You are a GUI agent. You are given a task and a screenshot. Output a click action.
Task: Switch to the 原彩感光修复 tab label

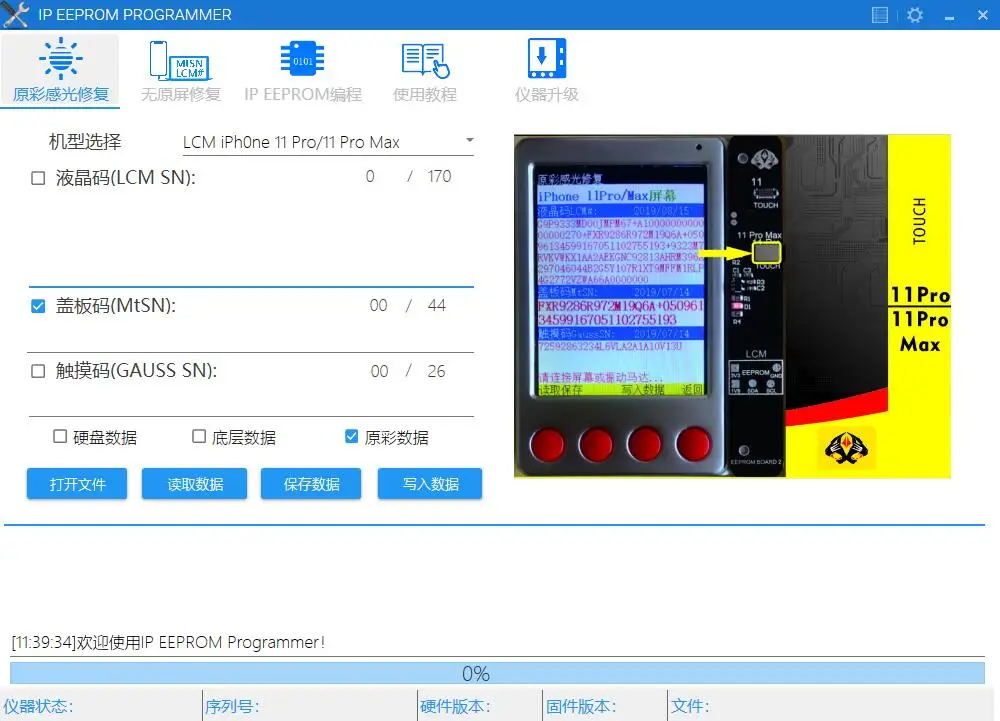click(x=61, y=94)
